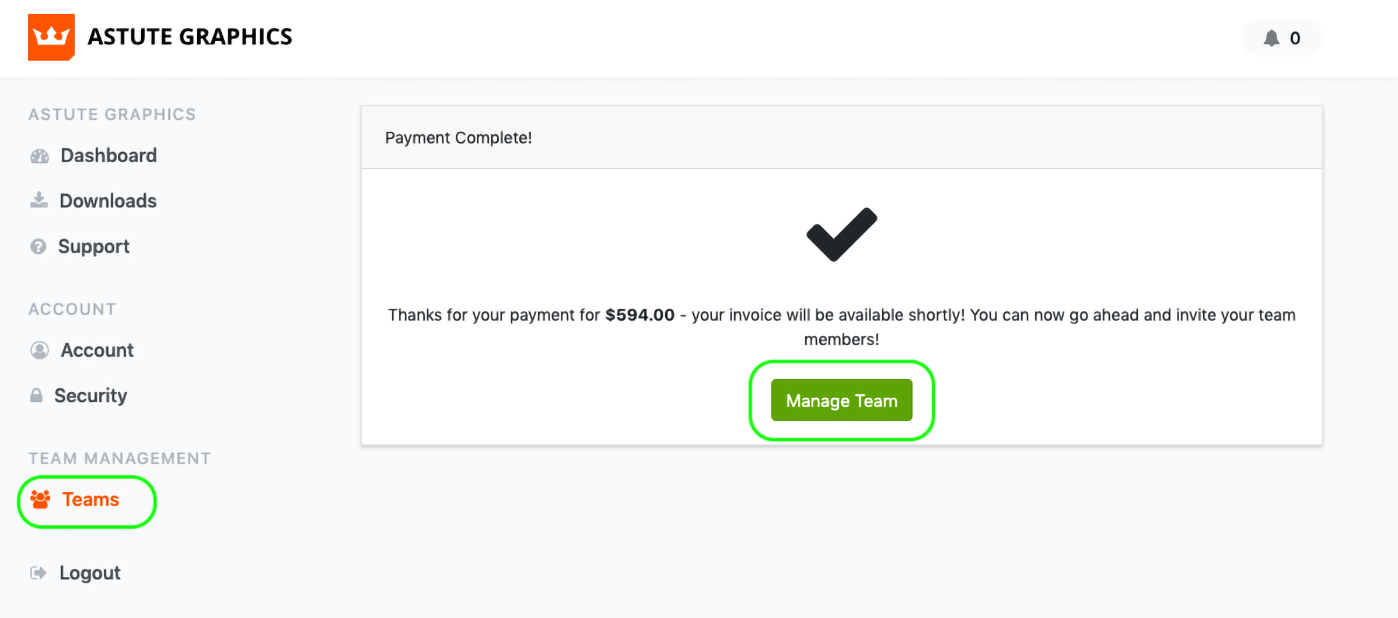Open Security settings link
This screenshot has height=618, width=1398.
click(x=90, y=396)
